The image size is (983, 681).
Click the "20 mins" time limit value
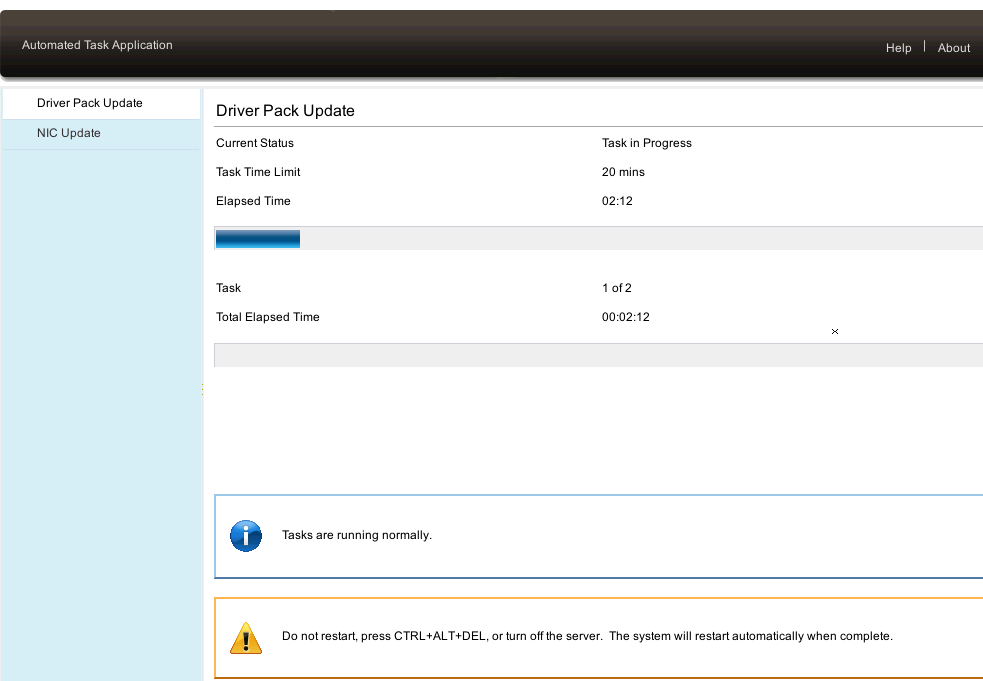(x=623, y=172)
